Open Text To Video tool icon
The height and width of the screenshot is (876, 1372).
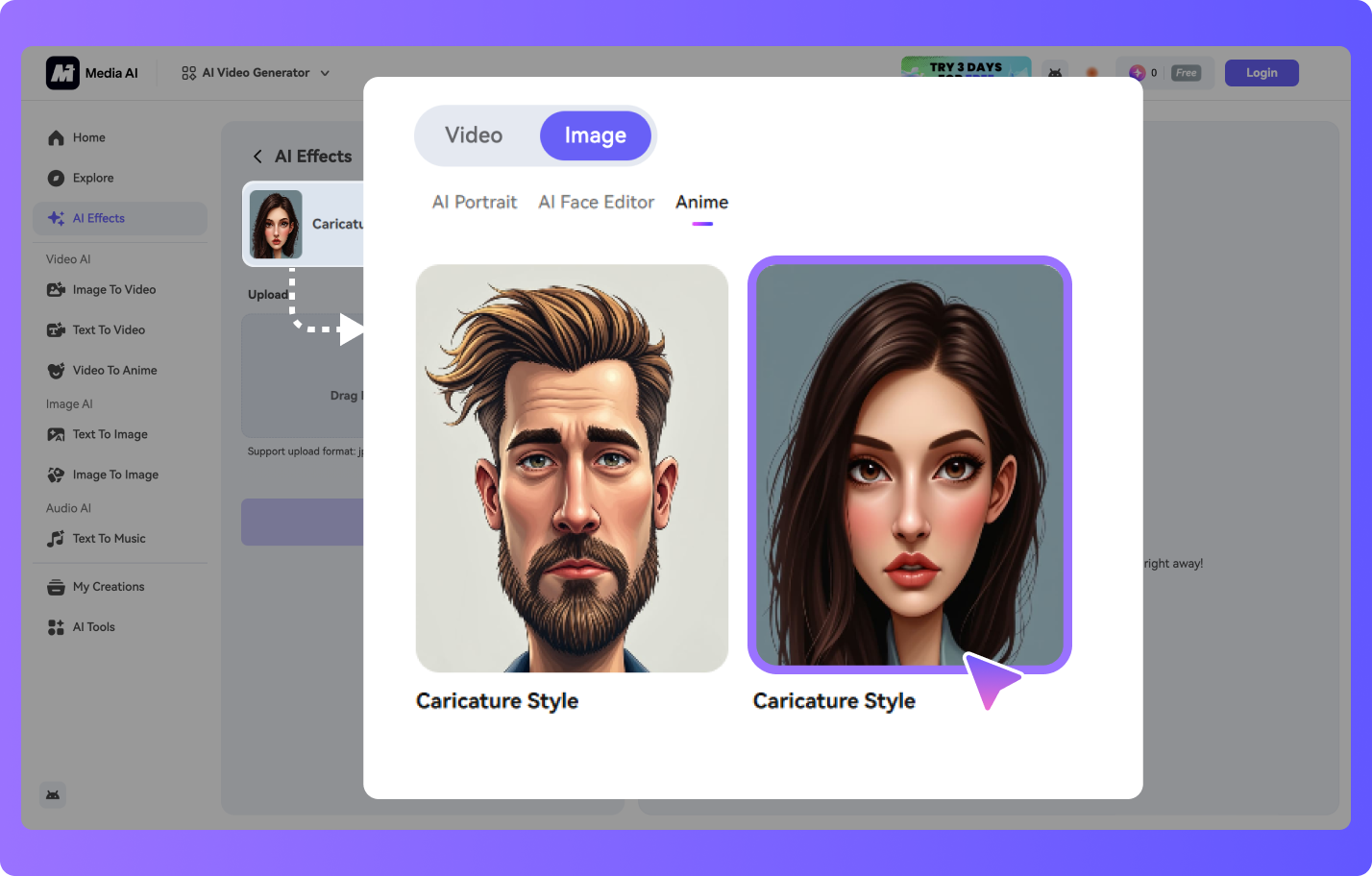click(x=56, y=329)
